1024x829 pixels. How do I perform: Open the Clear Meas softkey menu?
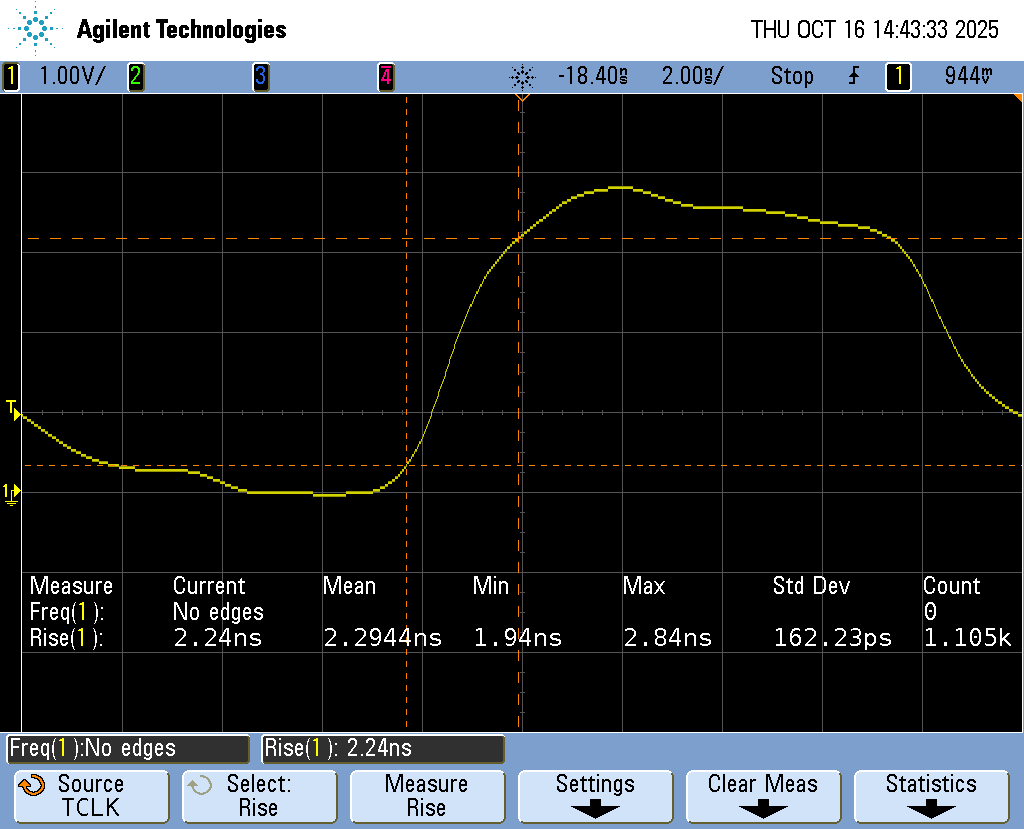click(763, 796)
